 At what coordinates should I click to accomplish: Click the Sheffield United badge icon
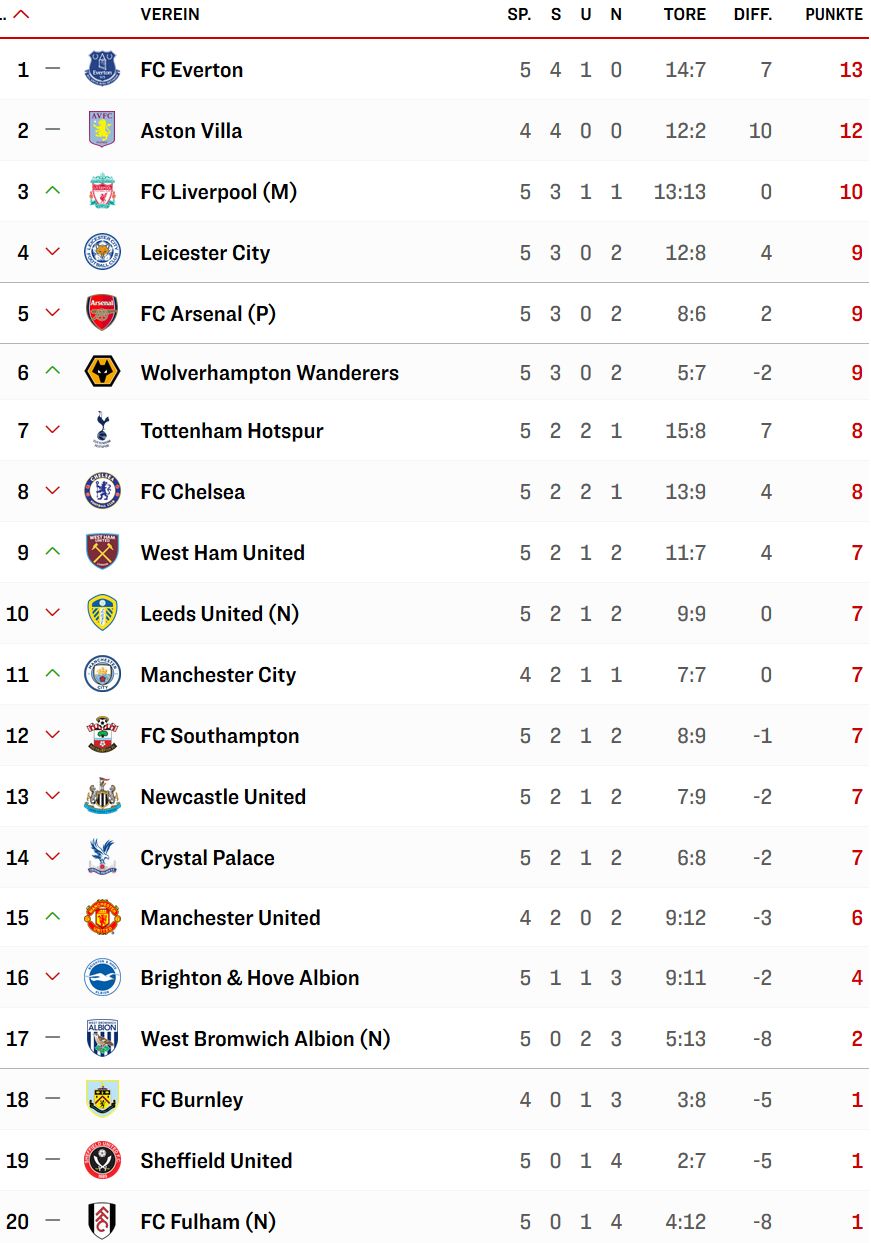tap(102, 1160)
